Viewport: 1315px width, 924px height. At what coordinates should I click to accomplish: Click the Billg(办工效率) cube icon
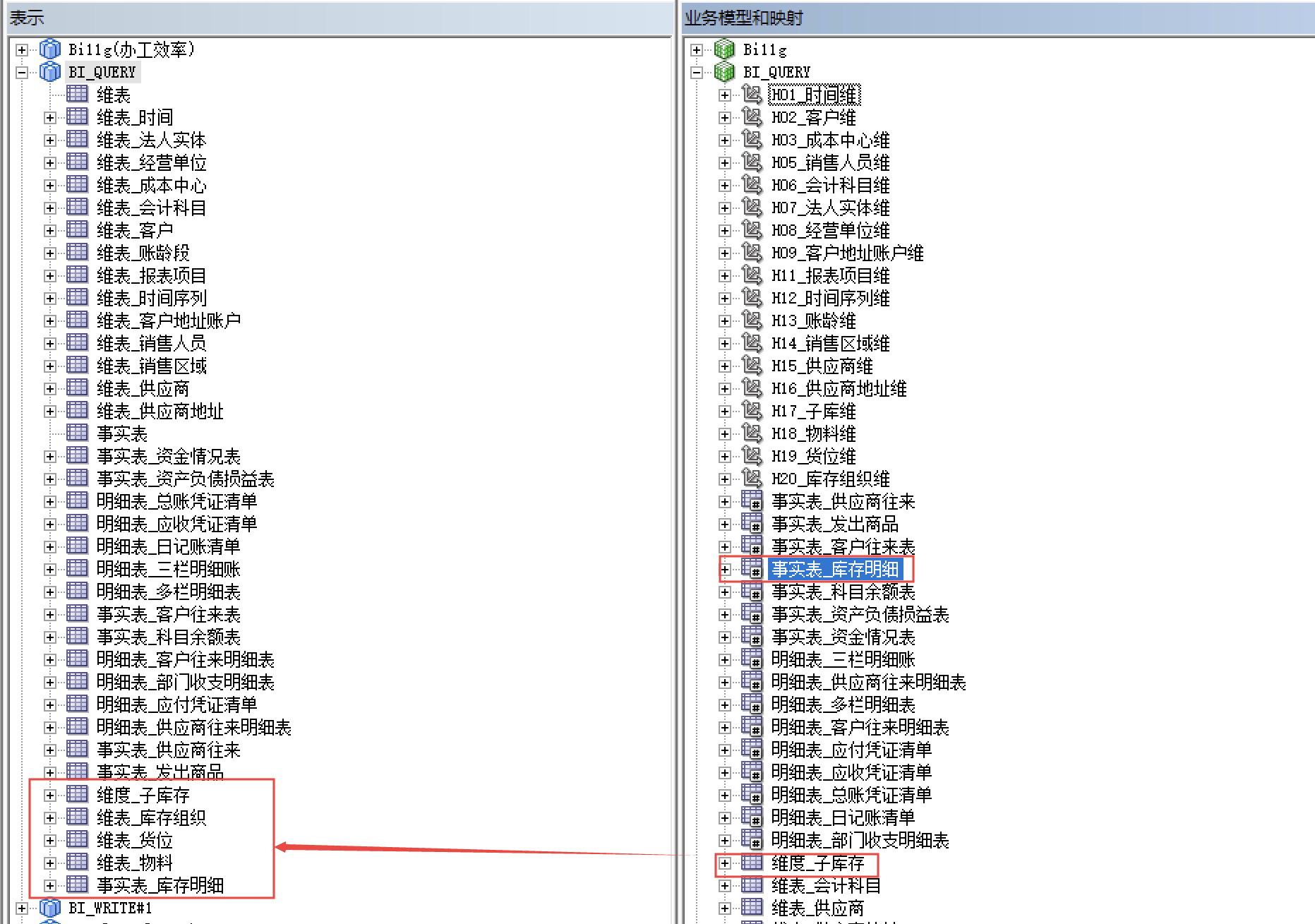click(50, 49)
